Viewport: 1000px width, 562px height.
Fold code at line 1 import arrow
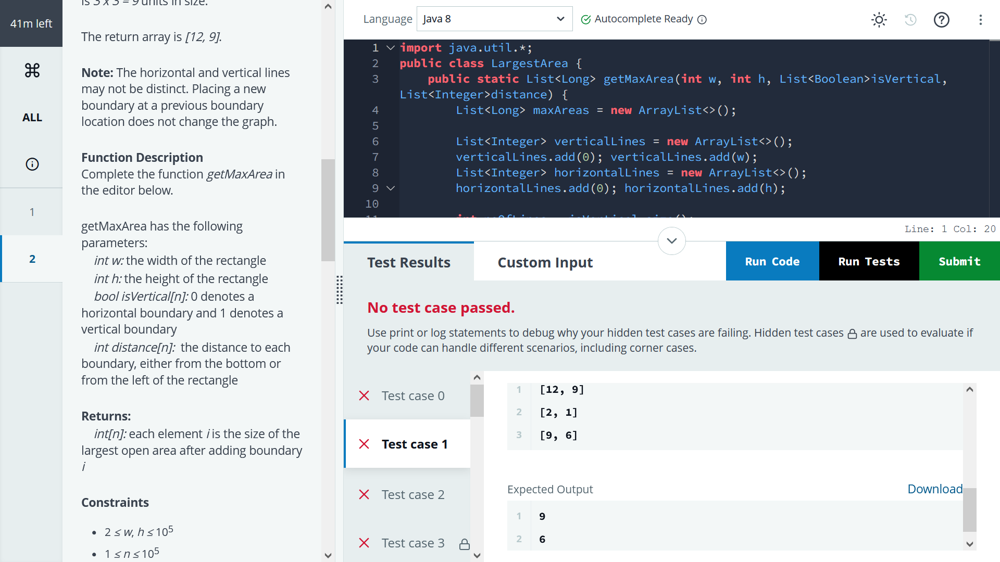(x=390, y=48)
